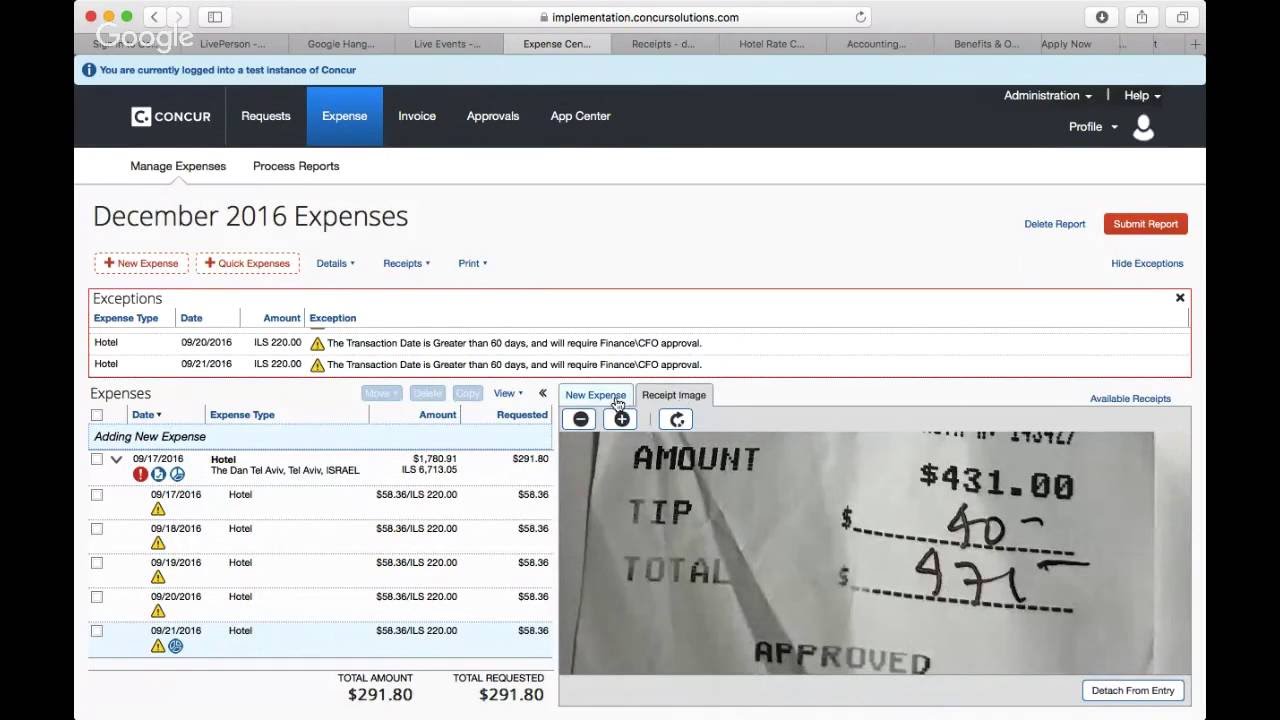Open the Approvals navigation tab
Image resolution: width=1280 pixels, height=720 pixels.
493,116
